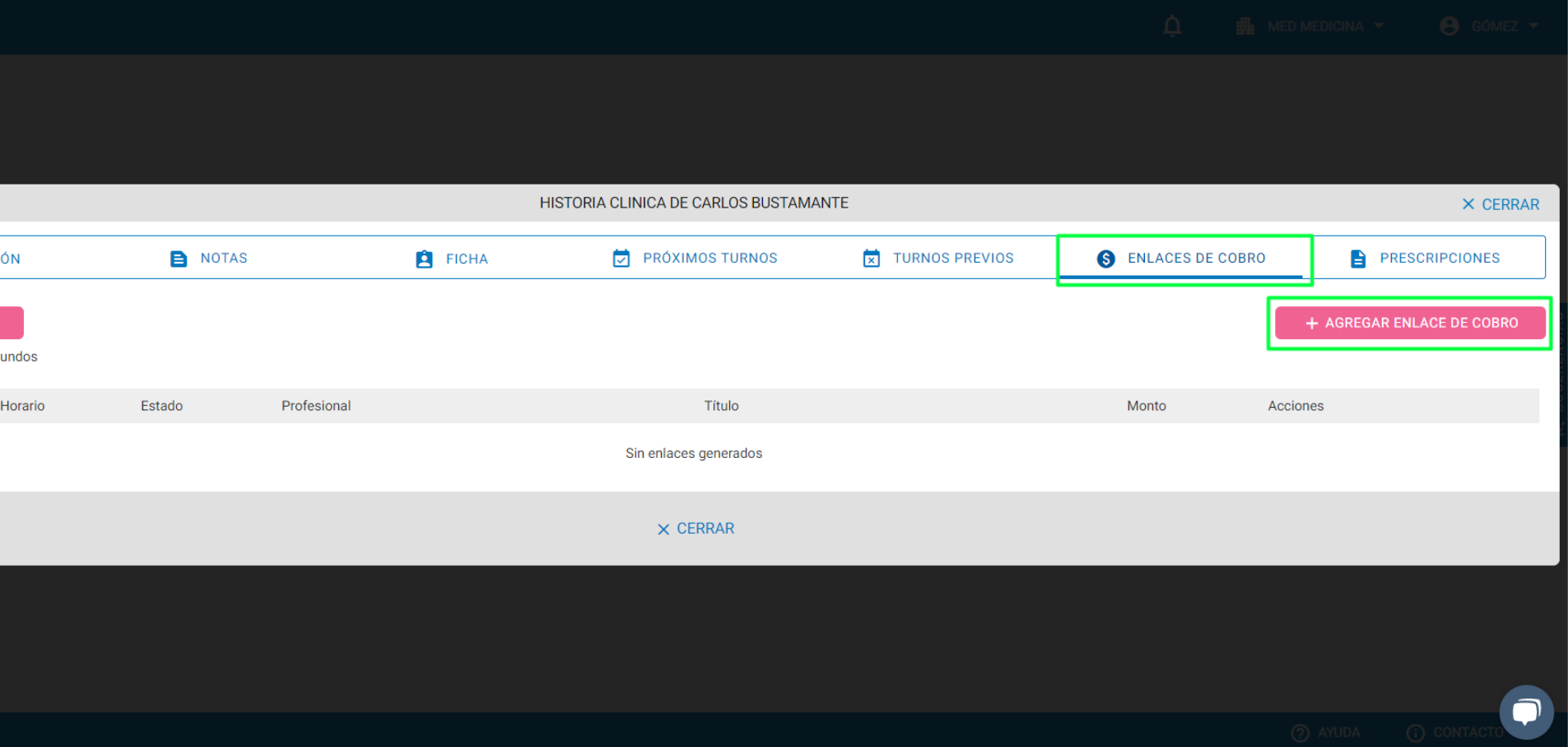This screenshot has width=1568, height=747.
Task: Open the chat support bubble
Action: (x=1526, y=712)
